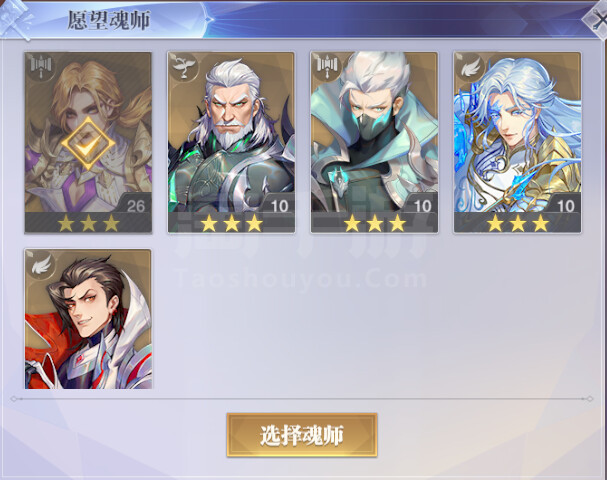Click the wing class icon on red-caped hero card
This screenshot has width=607, height=480.
click(x=41, y=264)
